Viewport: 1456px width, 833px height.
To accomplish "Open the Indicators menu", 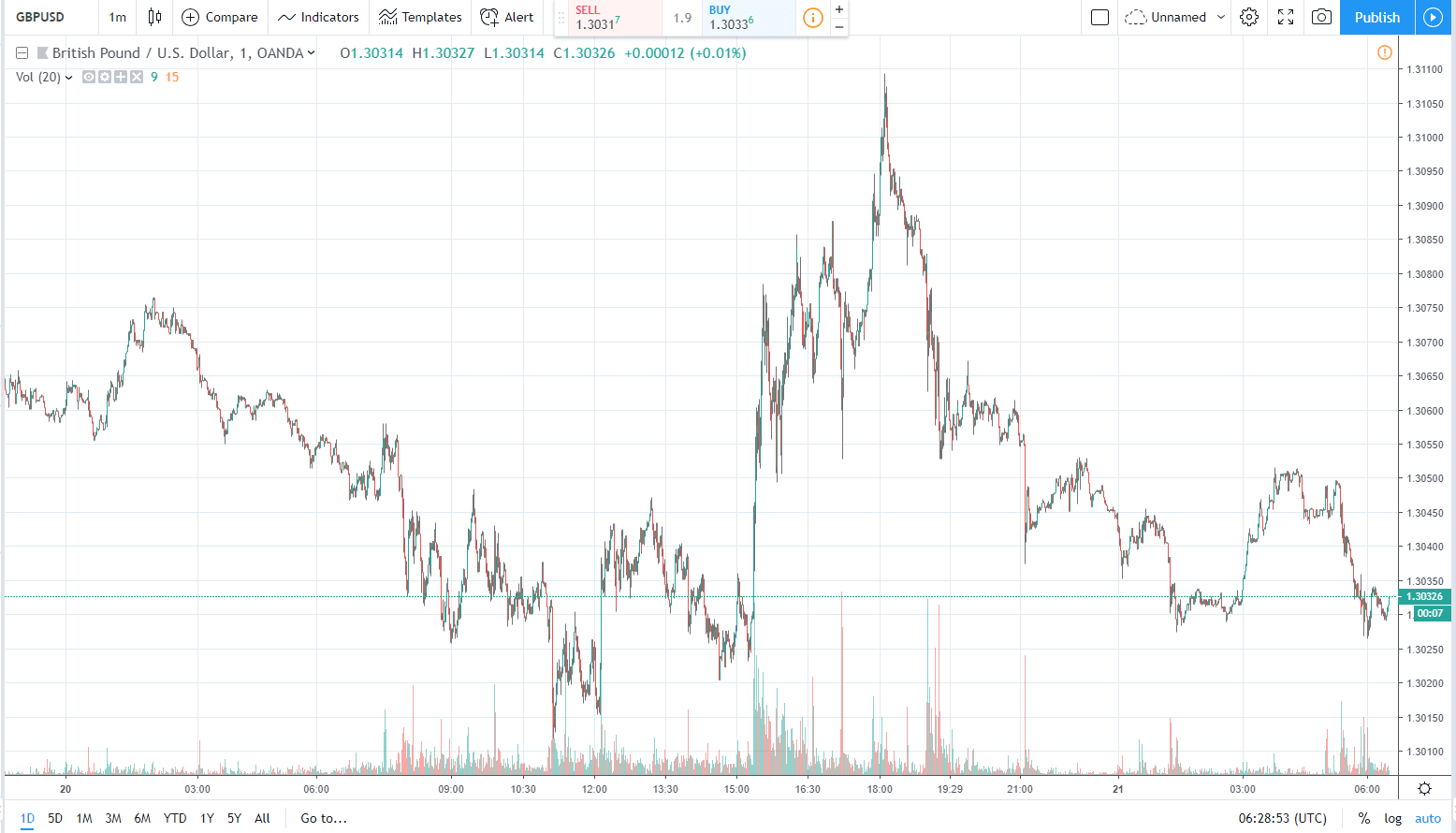I will 319,17.
